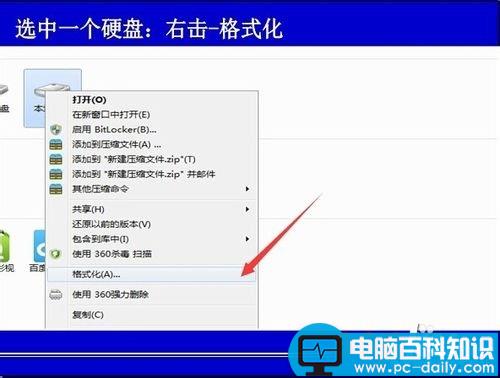Click archive icon beside 并邮件 entry
Screen dimensions: 500x378
tap(56, 174)
